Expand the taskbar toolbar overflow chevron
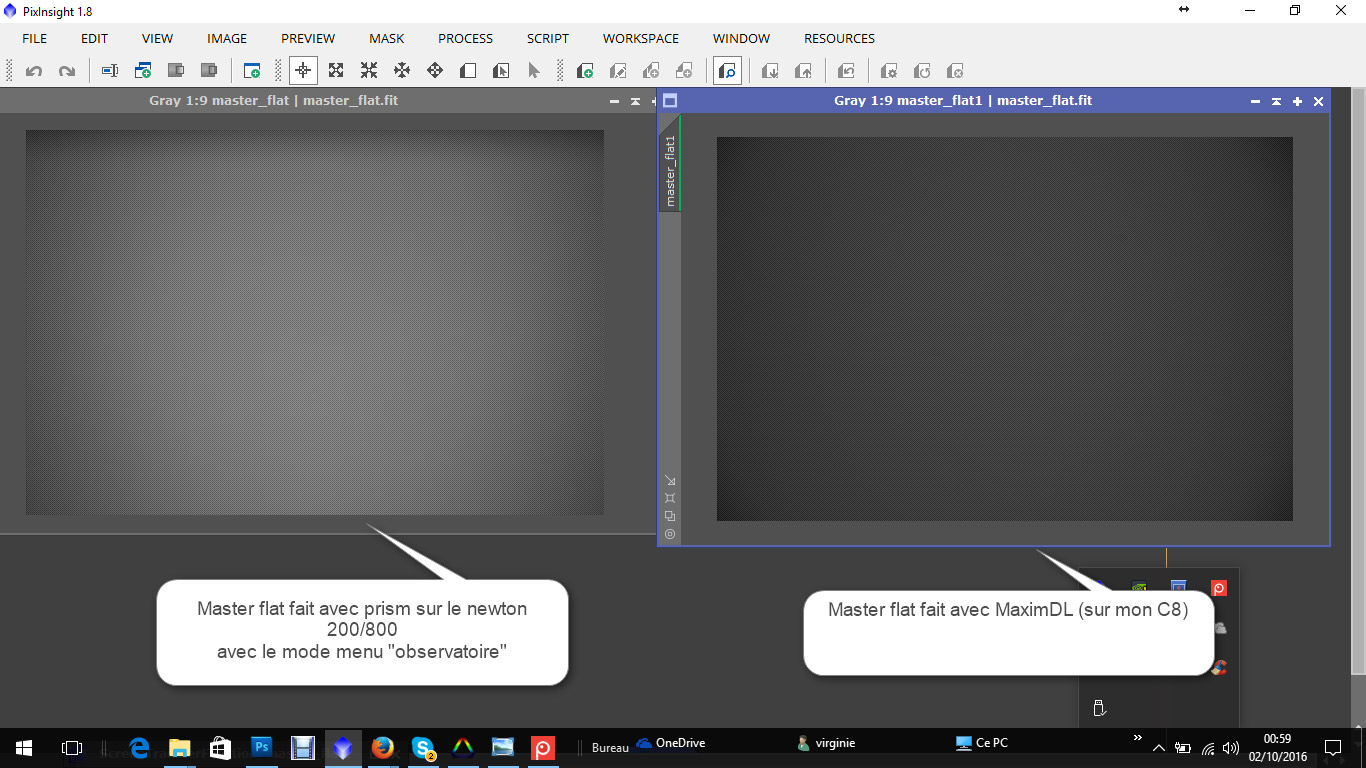Viewport: 1366px width, 768px height. coord(1137,738)
